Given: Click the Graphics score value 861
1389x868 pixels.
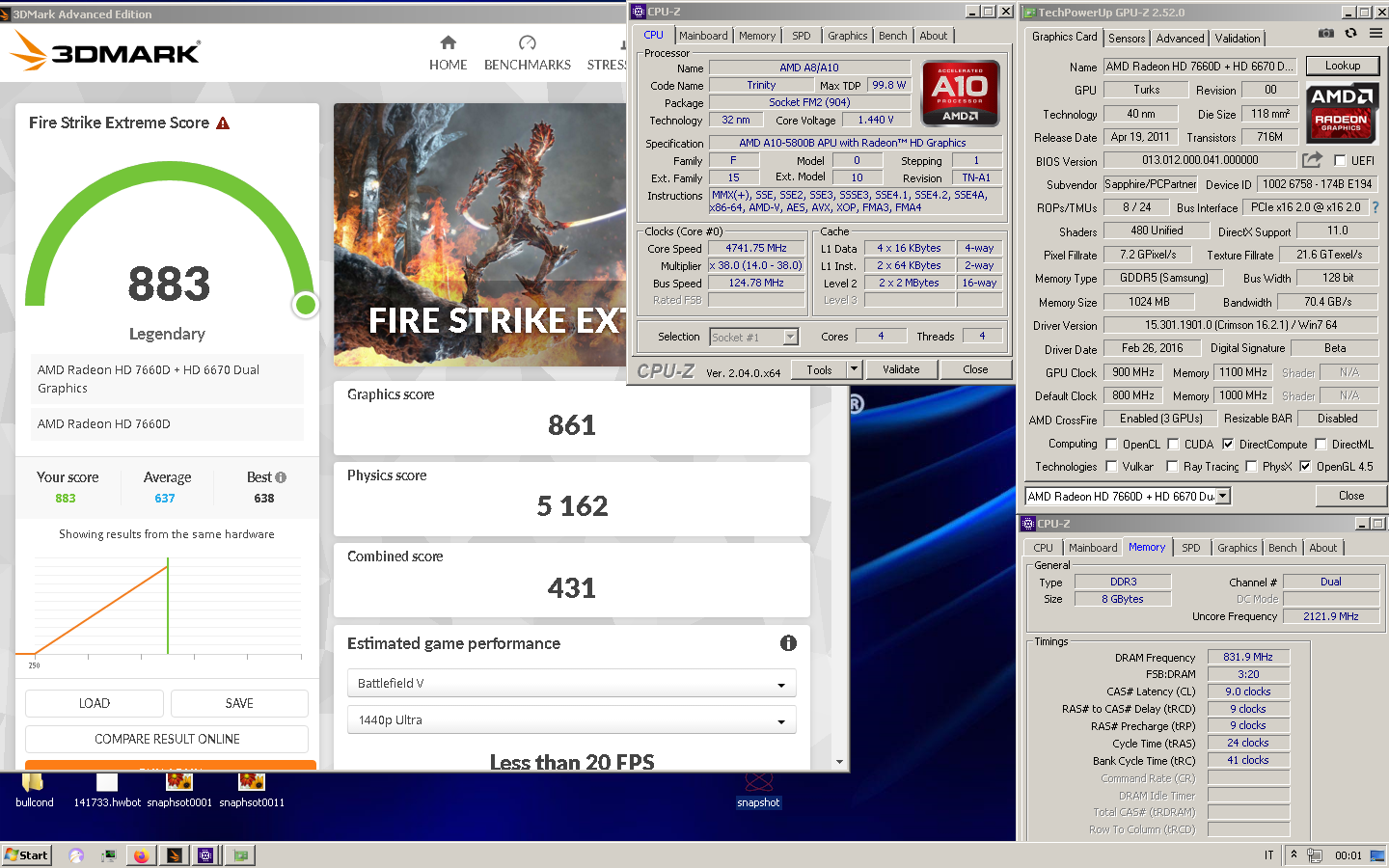Looking at the screenshot, I should (x=572, y=425).
